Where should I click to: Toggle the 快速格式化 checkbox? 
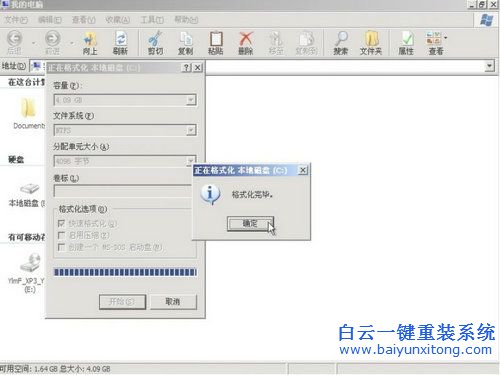61,223
